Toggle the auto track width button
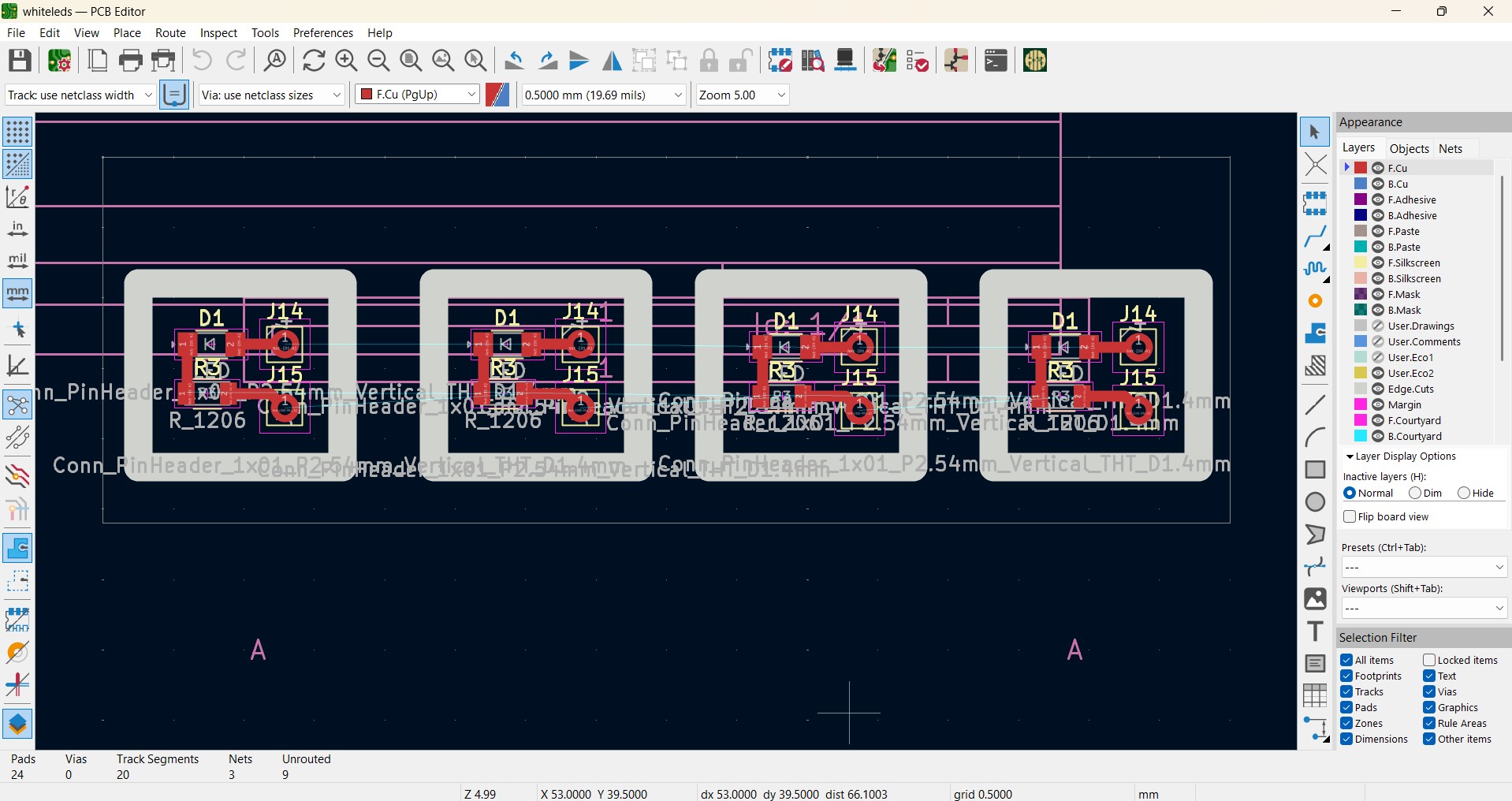Image resolution: width=1512 pixels, height=801 pixels. coord(173,95)
